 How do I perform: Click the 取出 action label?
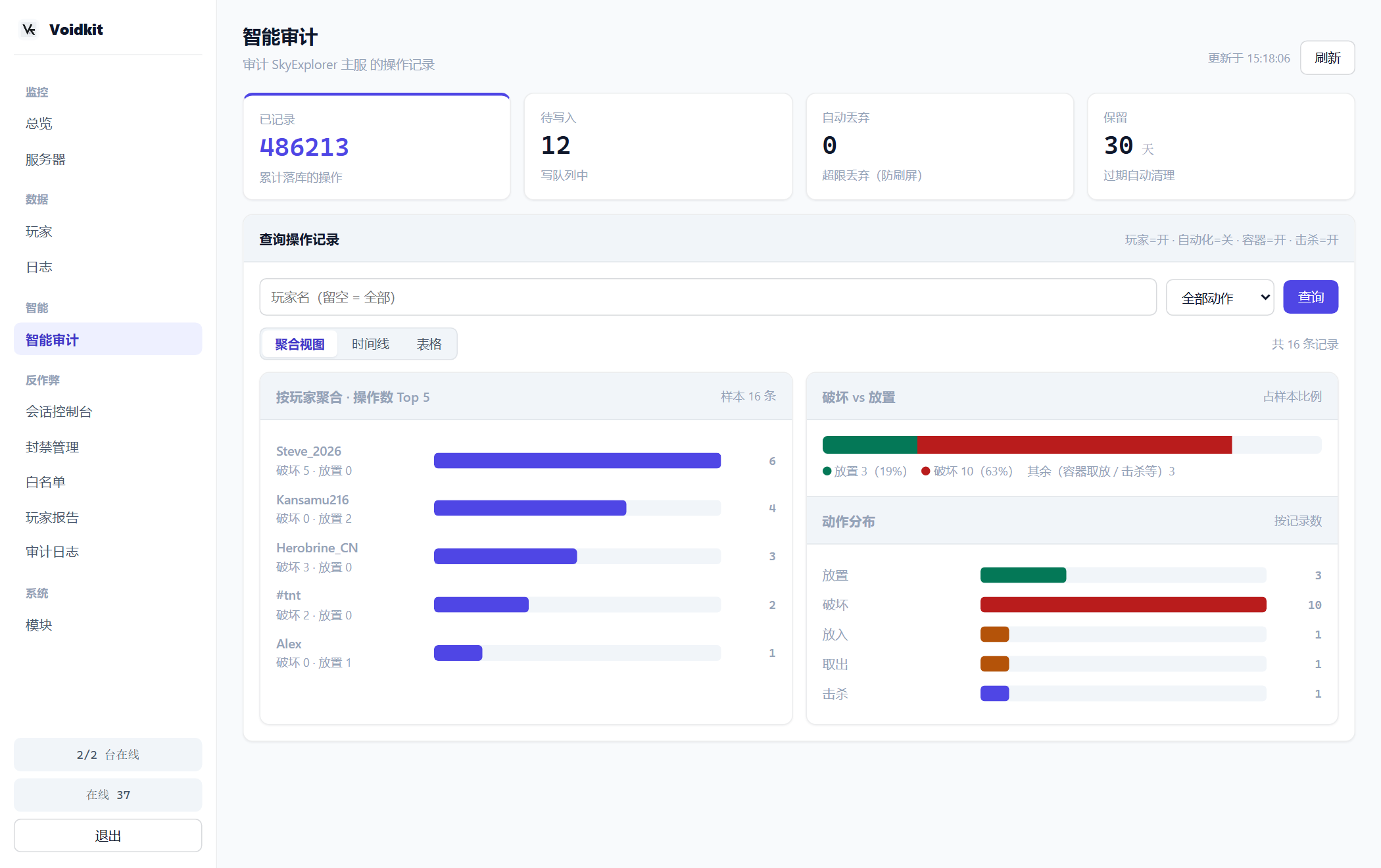(835, 664)
